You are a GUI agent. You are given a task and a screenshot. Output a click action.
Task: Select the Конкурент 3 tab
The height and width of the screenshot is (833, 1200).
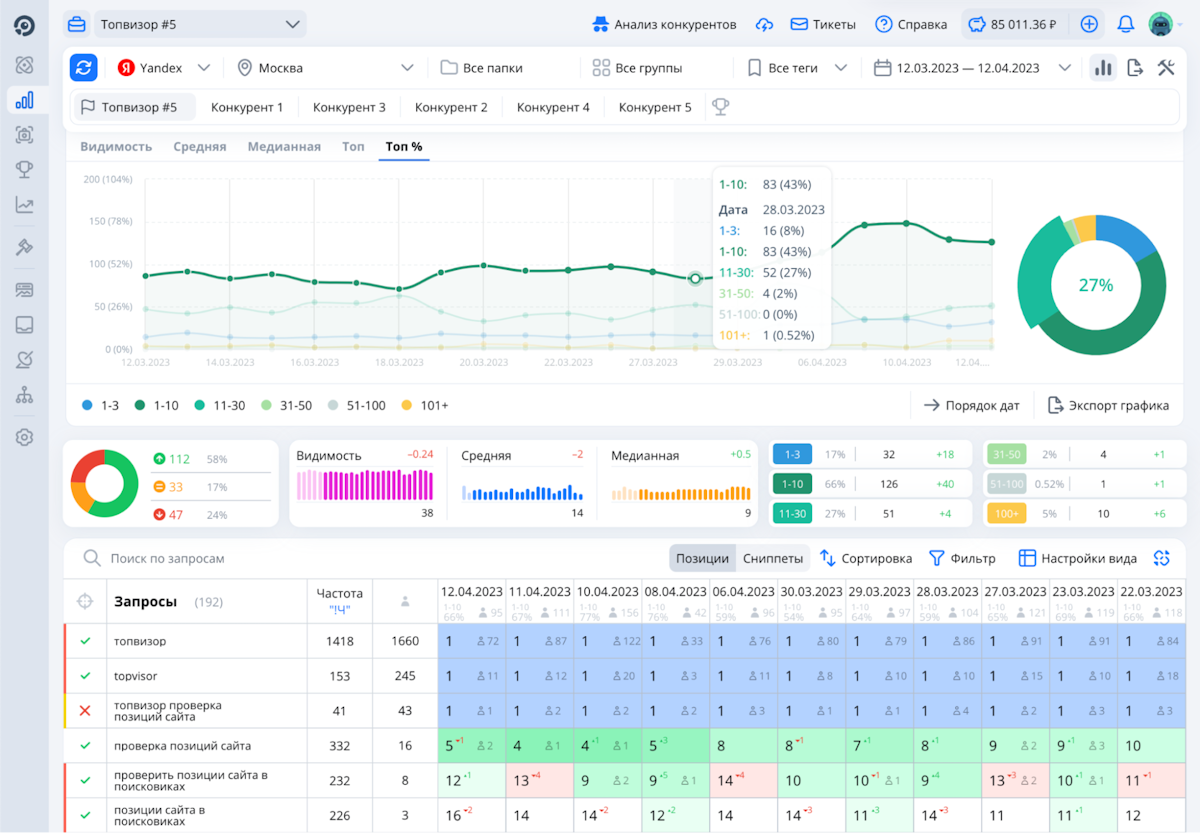pos(349,107)
